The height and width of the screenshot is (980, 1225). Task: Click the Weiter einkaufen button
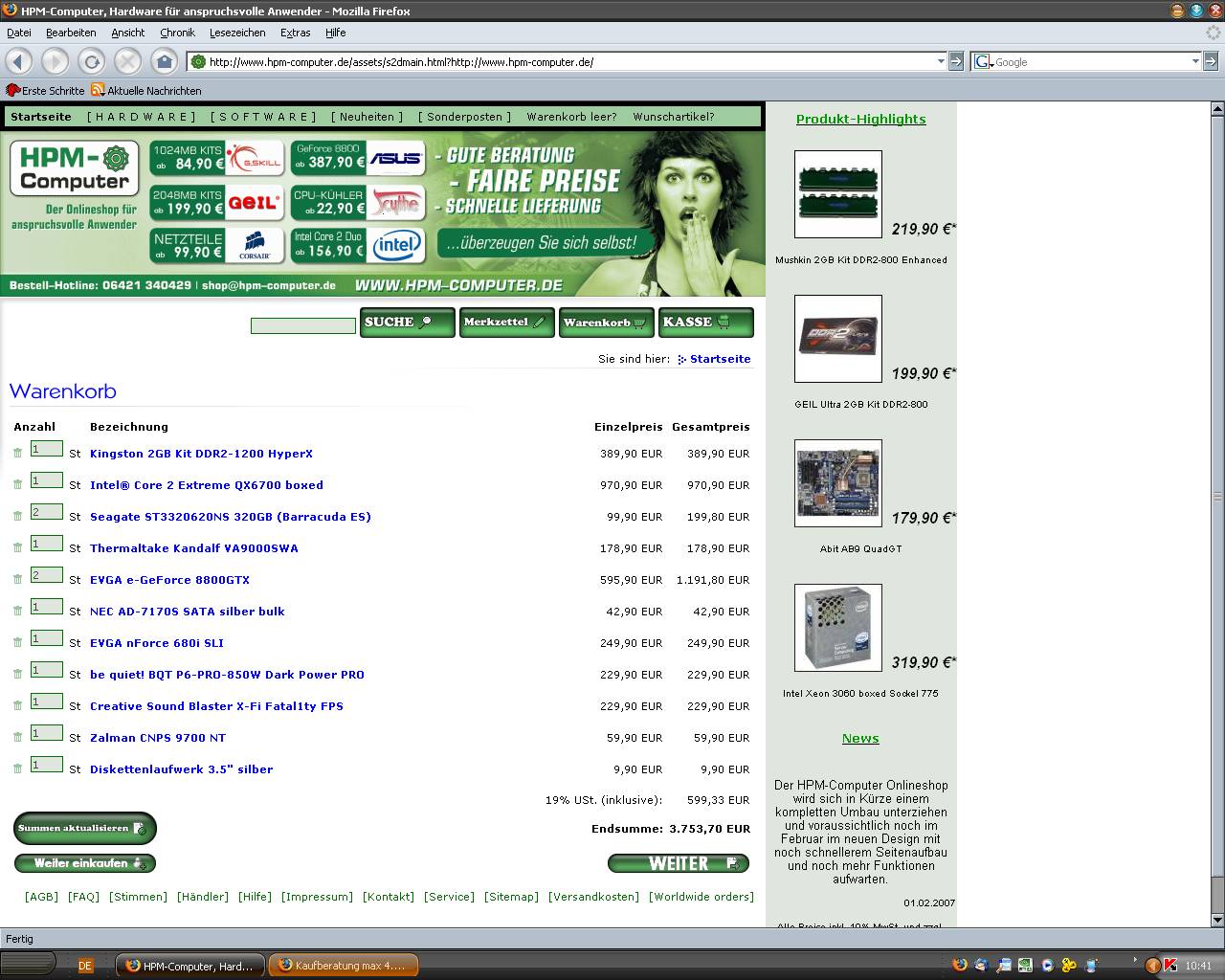pos(84,863)
